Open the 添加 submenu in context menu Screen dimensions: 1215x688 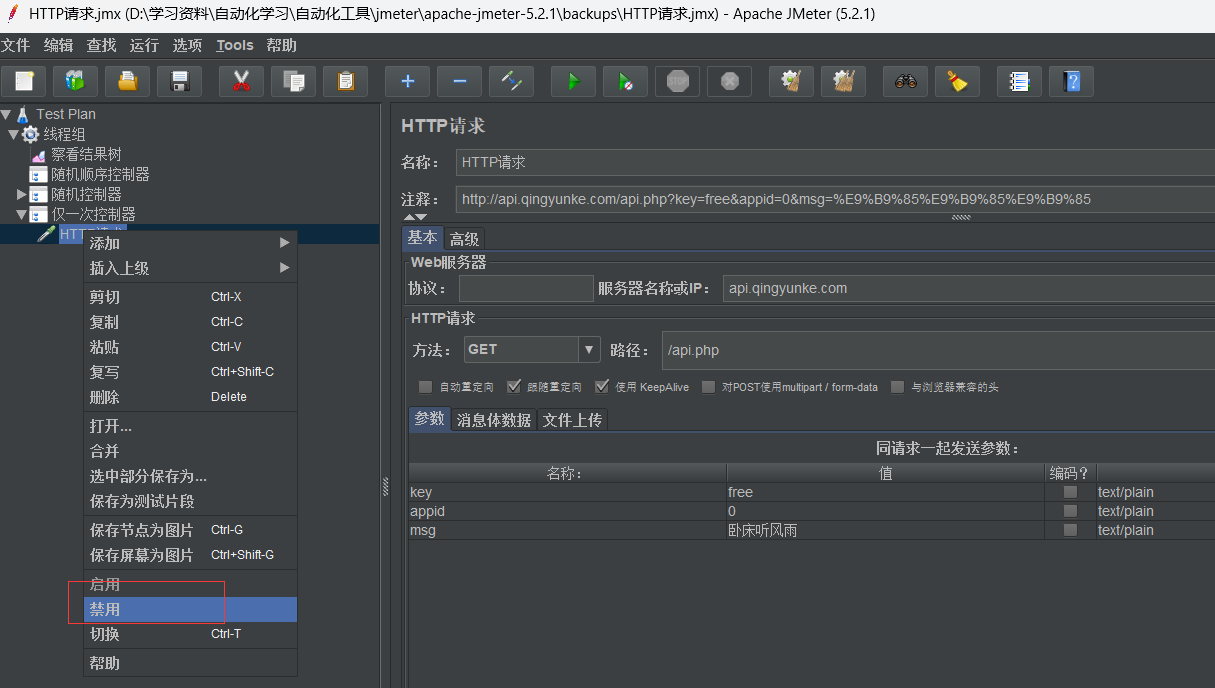[190, 243]
